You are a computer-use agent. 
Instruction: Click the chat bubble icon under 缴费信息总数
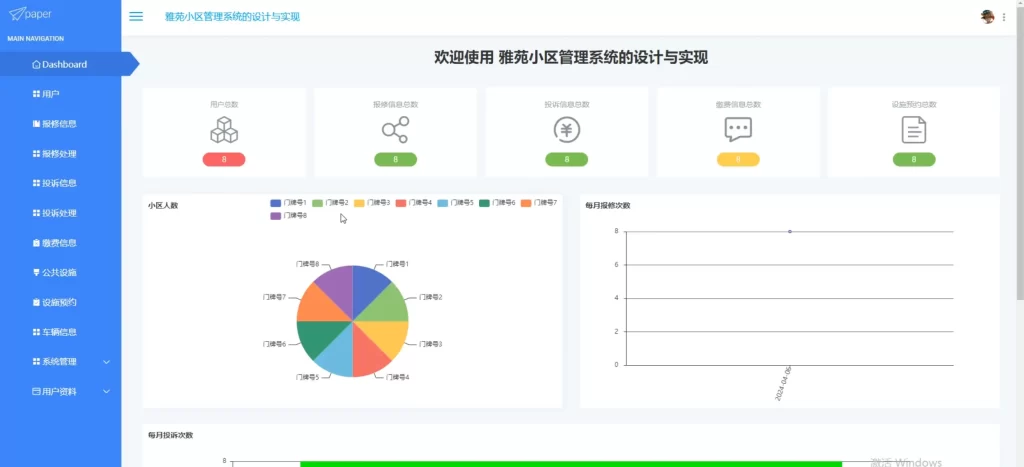pos(738,130)
